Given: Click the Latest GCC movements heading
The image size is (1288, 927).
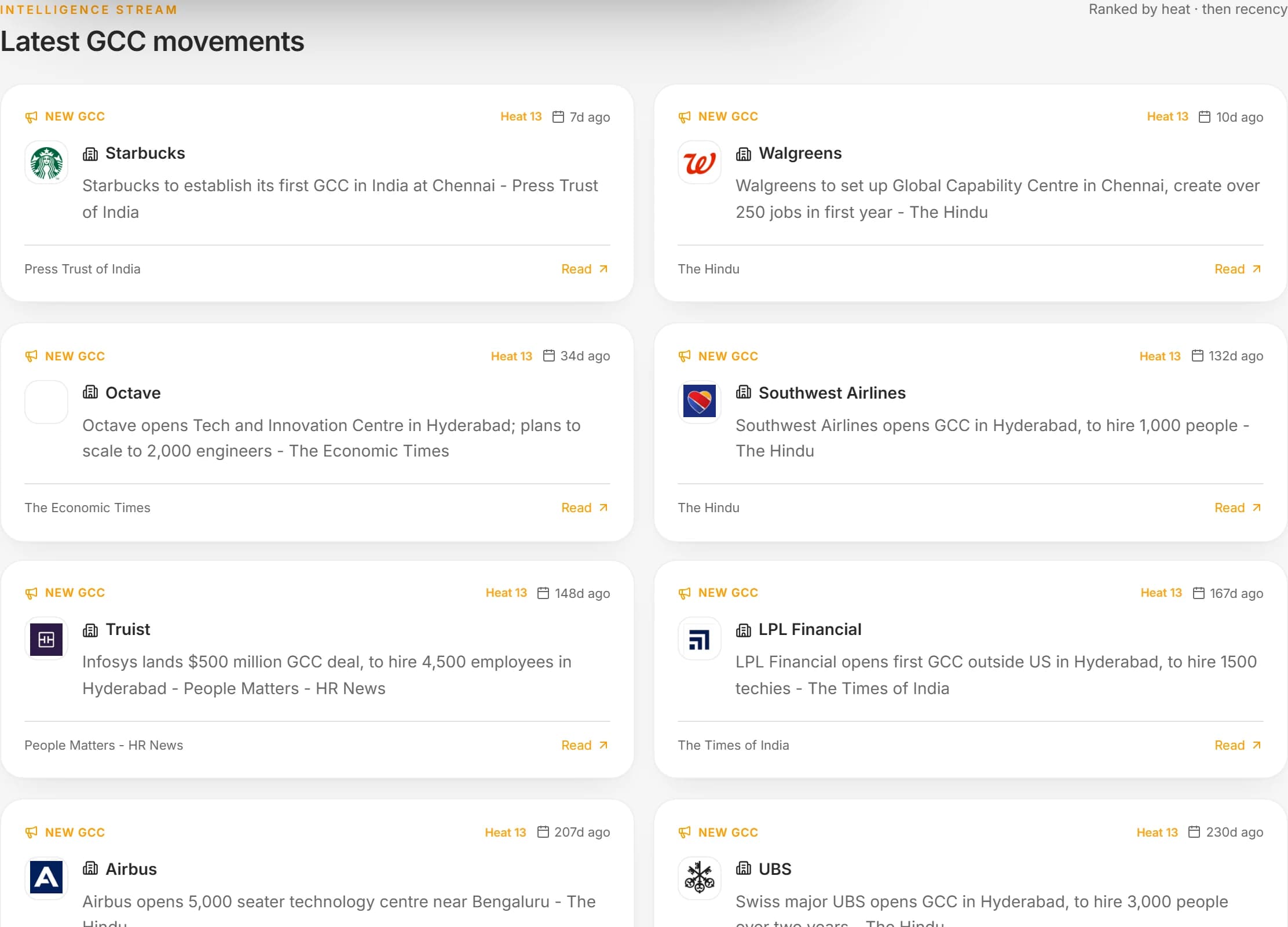Looking at the screenshot, I should (152, 42).
